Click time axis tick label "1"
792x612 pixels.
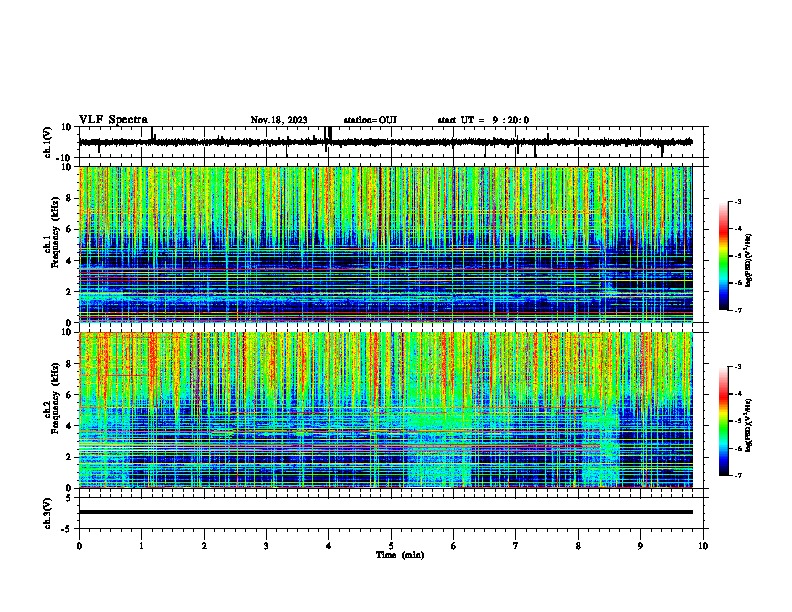pyautogui.click(x=141, y=546)
